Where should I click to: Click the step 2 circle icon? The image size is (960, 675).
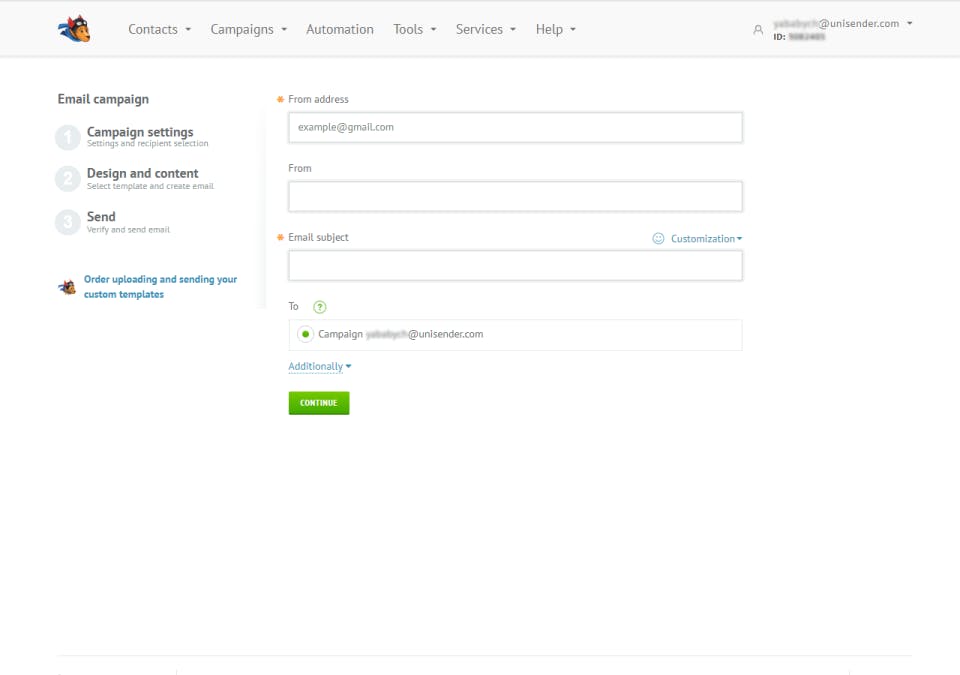(68, 179)
